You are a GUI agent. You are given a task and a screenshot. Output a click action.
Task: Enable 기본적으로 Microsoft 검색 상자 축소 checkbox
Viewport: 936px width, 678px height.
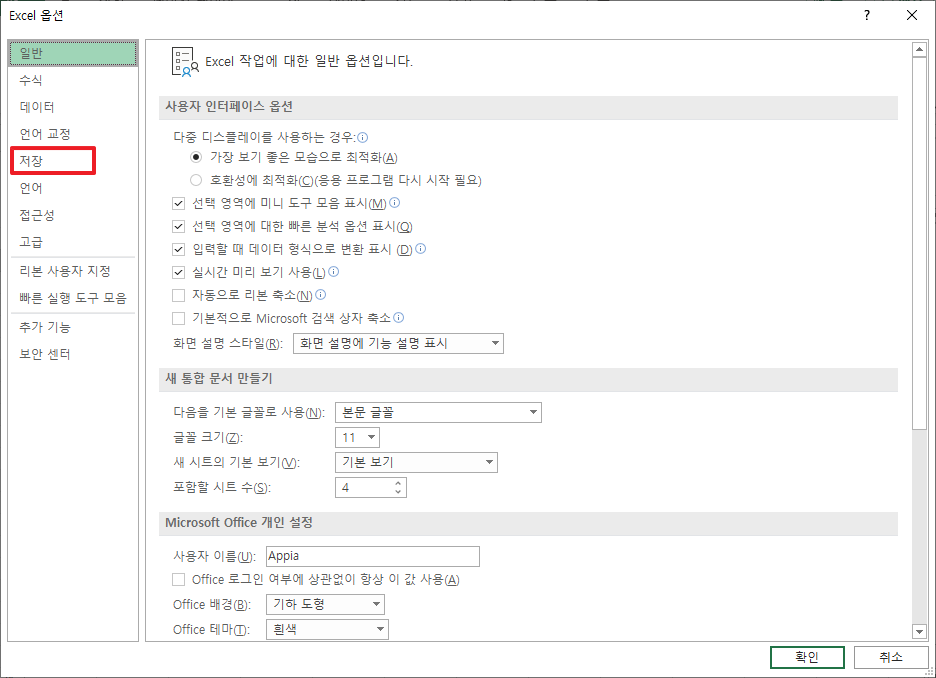pyautogui.click(x=178, y=318)
